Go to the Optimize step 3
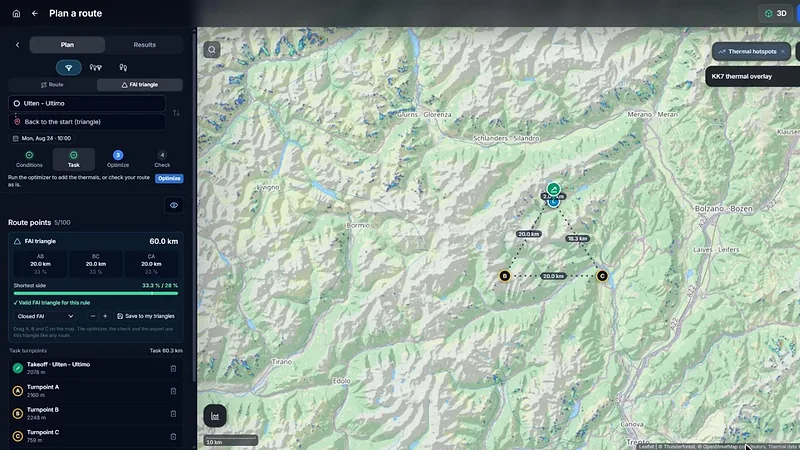The image size is (800, 450). point(118,159)
